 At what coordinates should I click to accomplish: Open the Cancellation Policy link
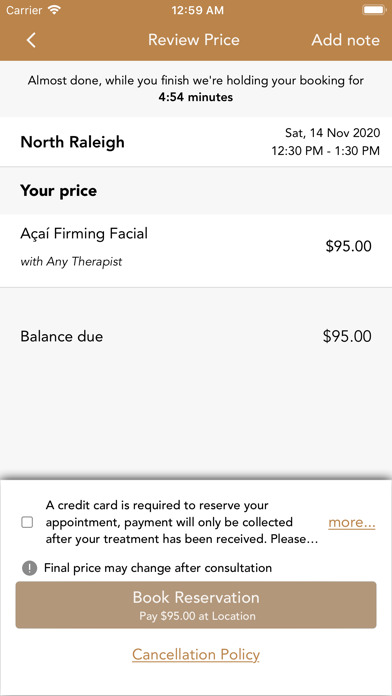pyautogui.click(x=196, y=654)
